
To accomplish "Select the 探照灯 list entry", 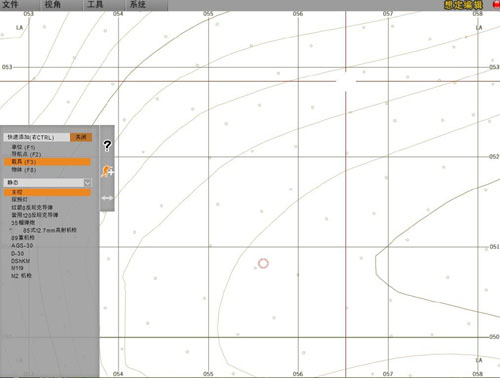I will [x=19, y=199].
